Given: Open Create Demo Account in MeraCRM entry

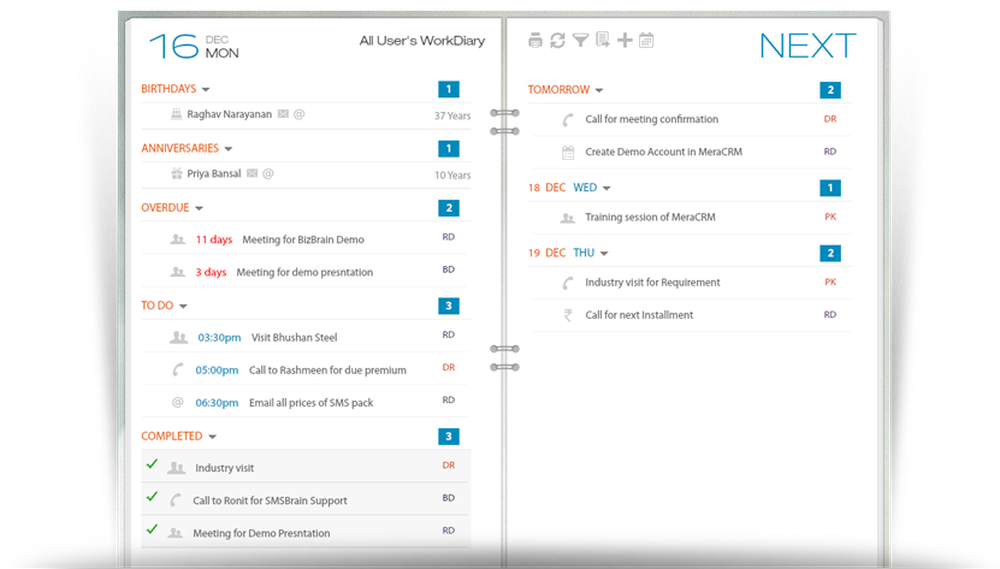Looking at the screenshot, I should point(664,152).
